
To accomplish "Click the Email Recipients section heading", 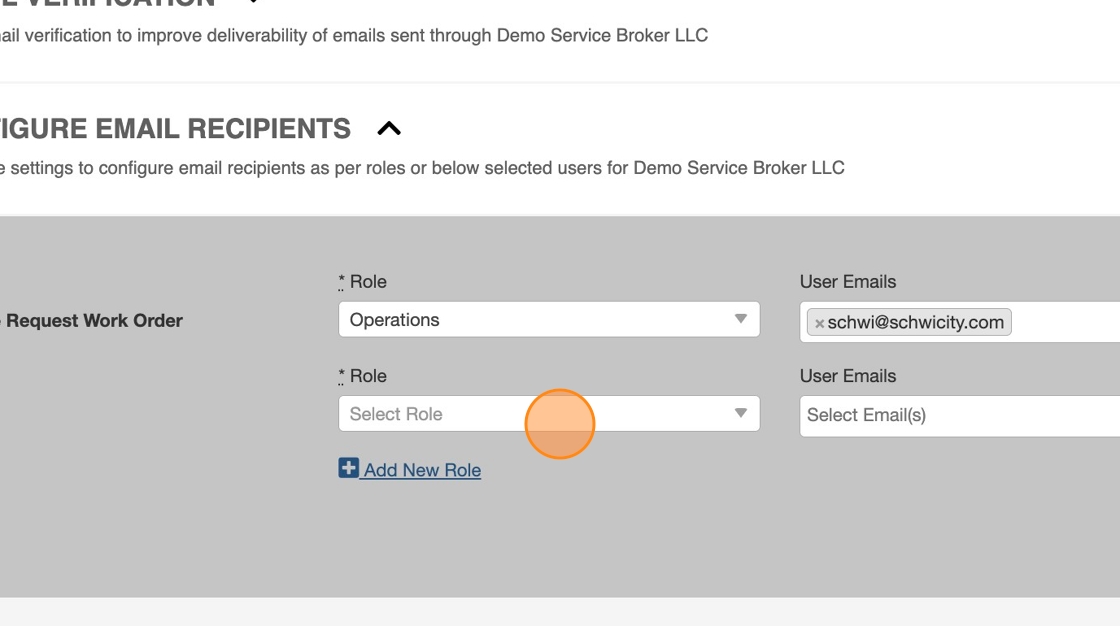I will click(x=175, y=129).
